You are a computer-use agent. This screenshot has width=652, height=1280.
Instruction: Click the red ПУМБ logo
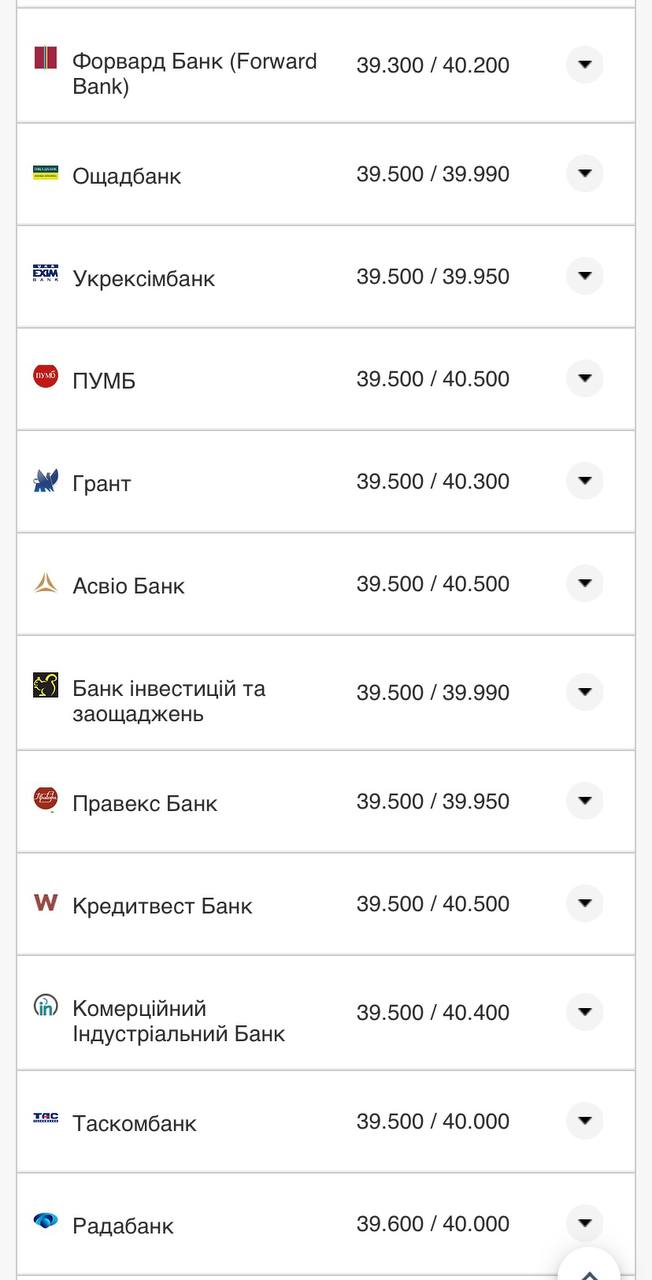[x=44, y=378]
